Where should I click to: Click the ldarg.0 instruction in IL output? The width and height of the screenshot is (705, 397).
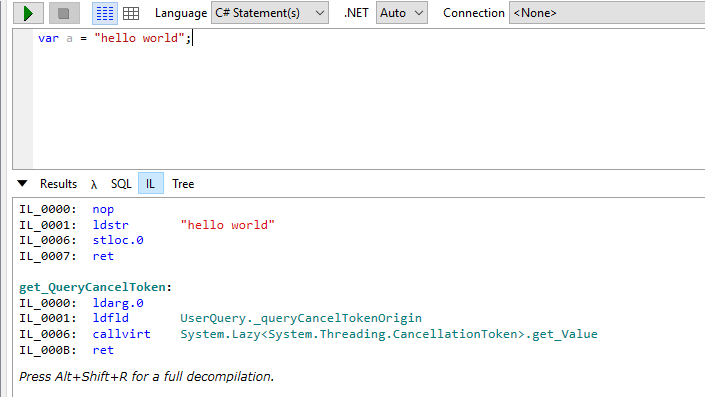[x=118, y=303]
